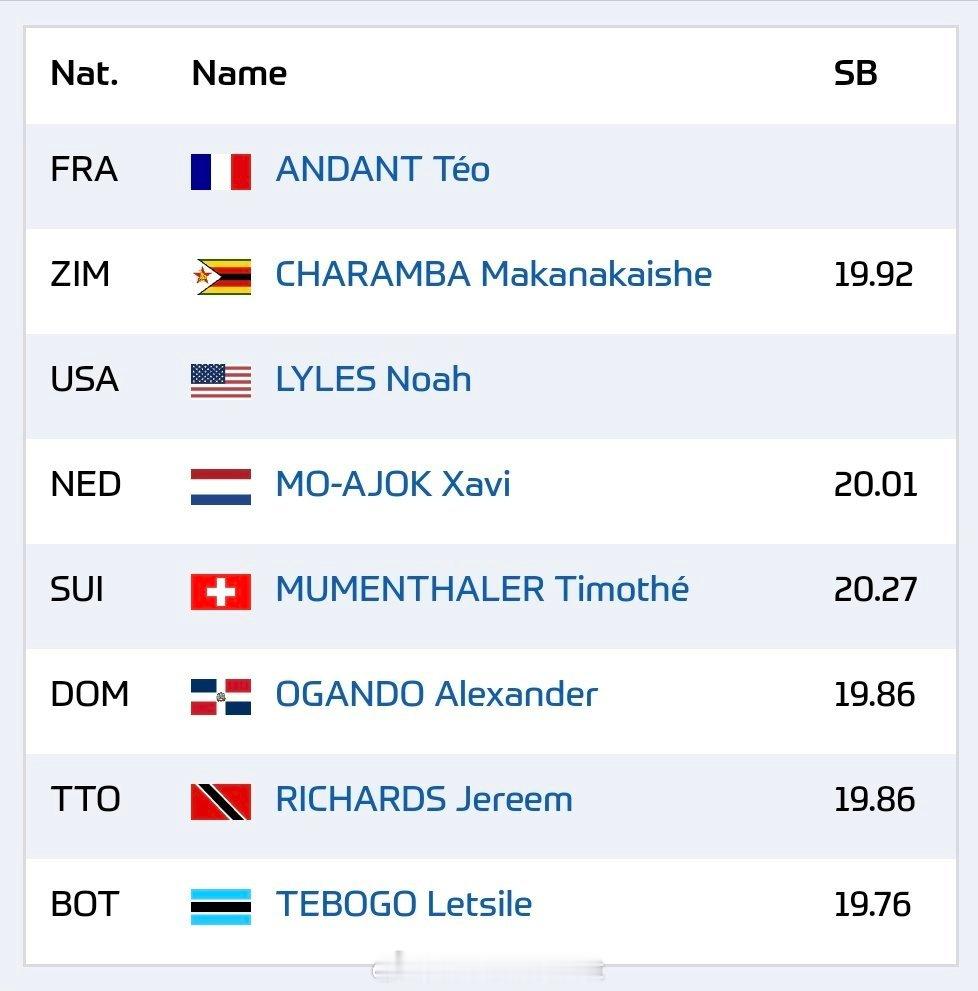Click the Trinidad and Tobago flag
978x991 pixels.
coord(221,801)
